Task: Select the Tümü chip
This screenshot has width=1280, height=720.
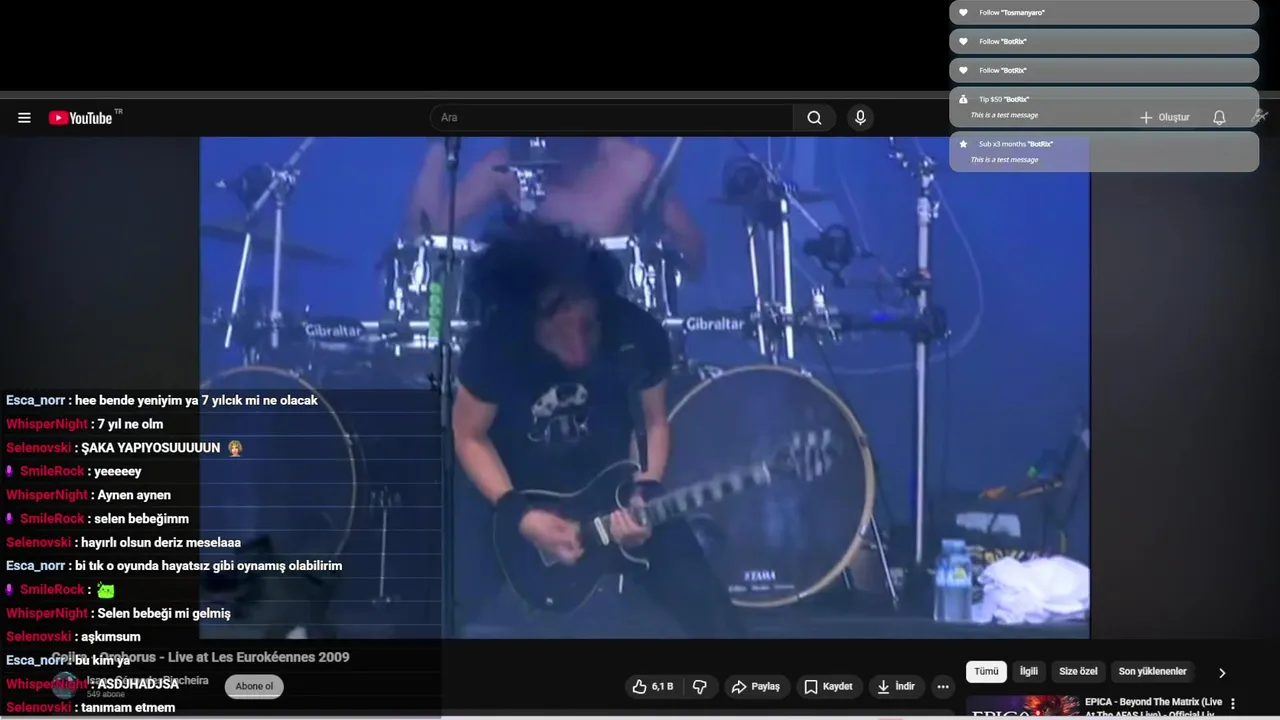Action: point(986,672)
